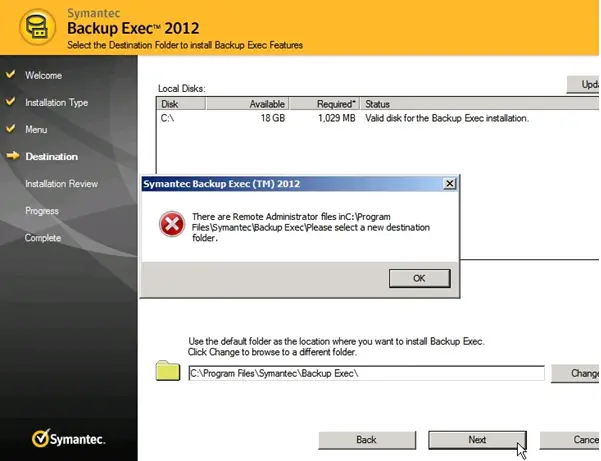This screenshot has height=461, width=601.
Task: Select the Complete step
Action: [x=43, y=238]
